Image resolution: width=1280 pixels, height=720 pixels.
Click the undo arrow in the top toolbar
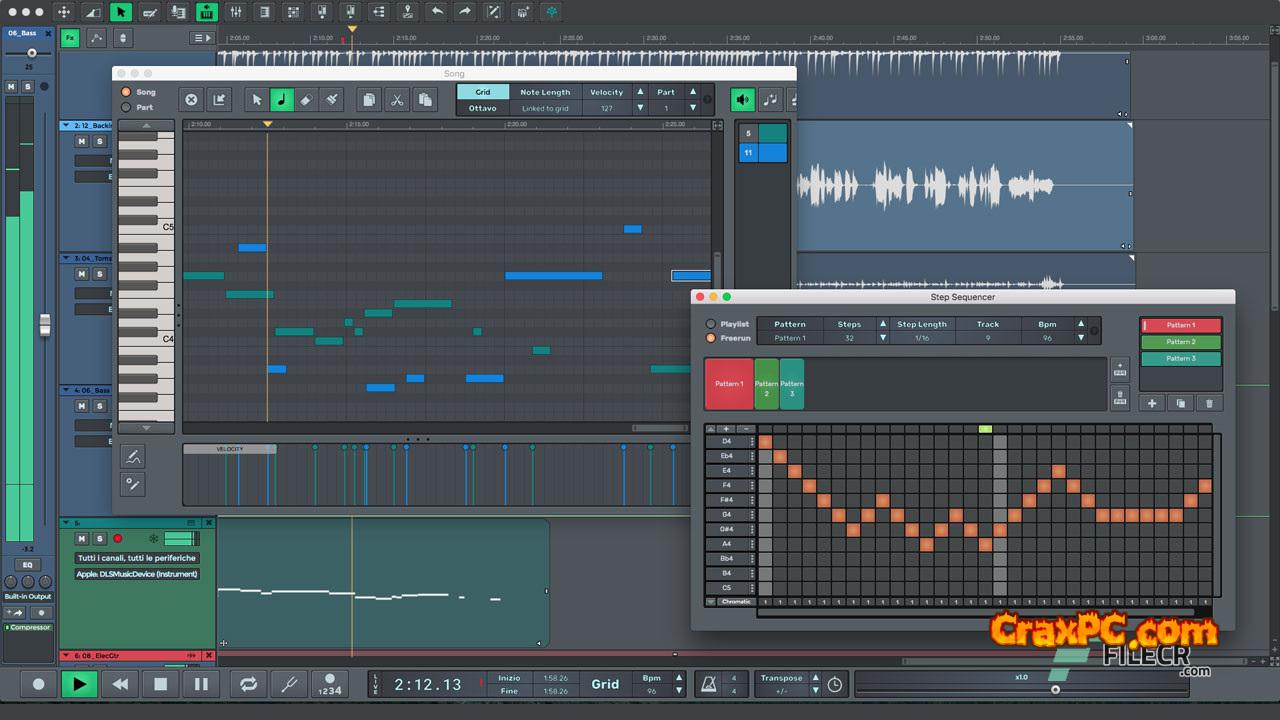[x=437, y=12]
